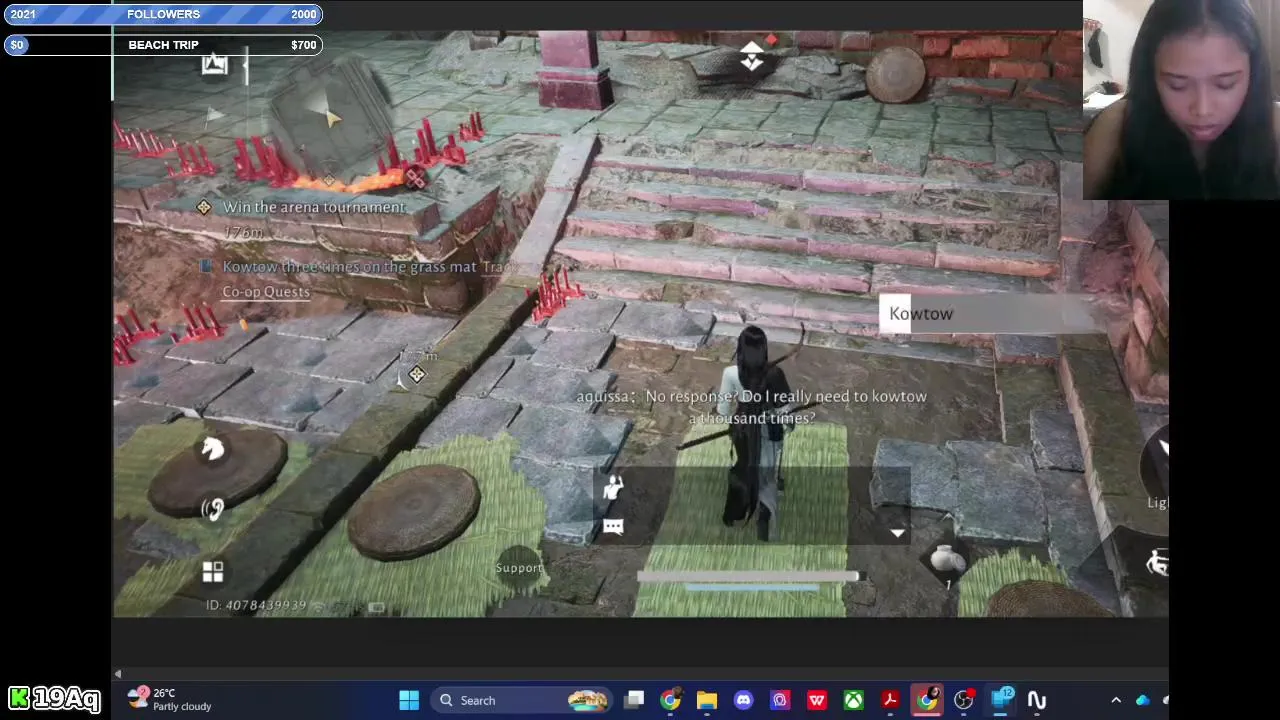1280x720 pixels.
Task: Open Co-op Quests link
Action: (266, 292)
